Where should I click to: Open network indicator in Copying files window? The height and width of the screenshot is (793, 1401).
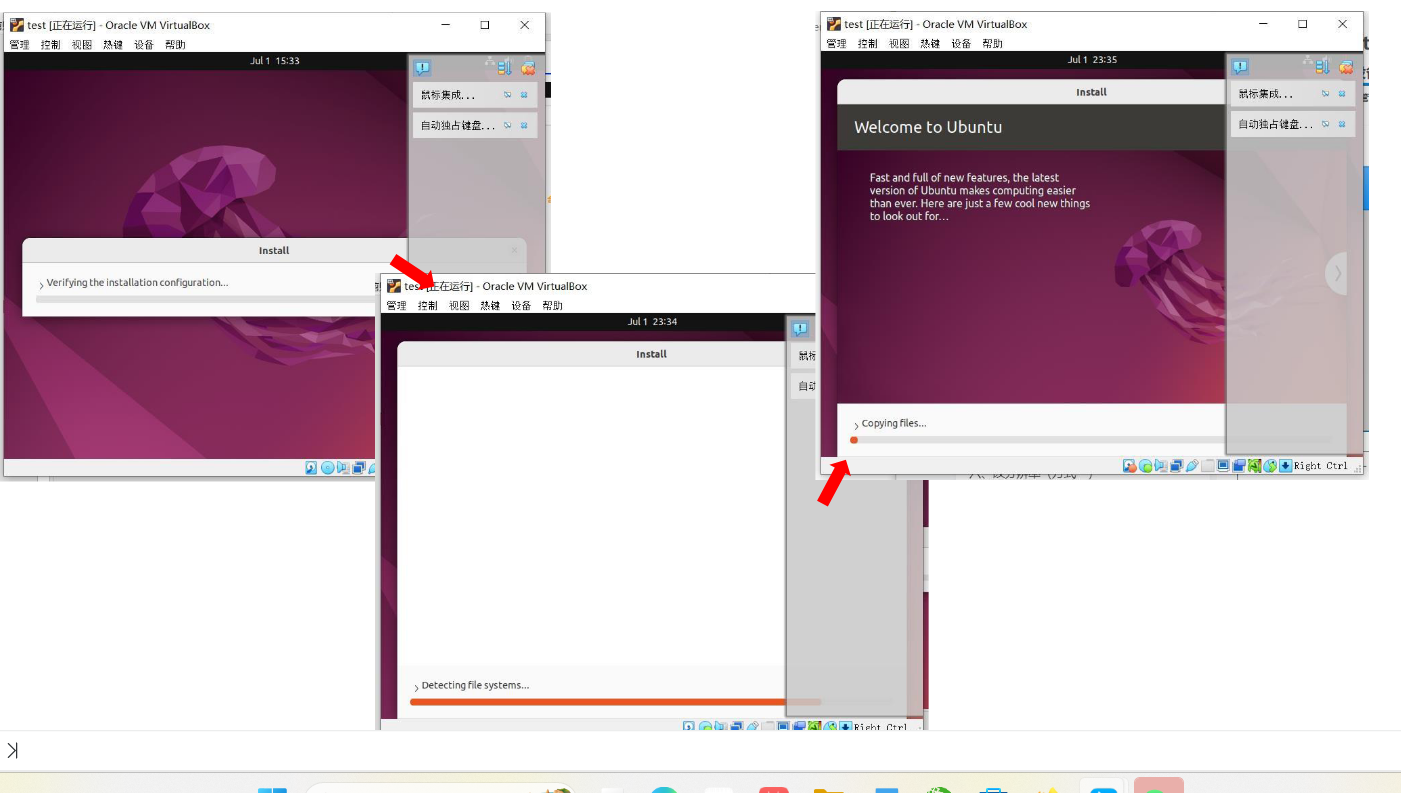coord(1177,466)
